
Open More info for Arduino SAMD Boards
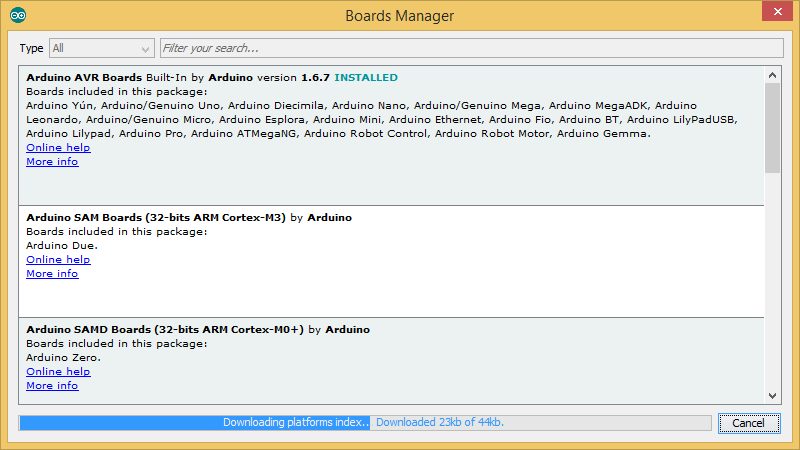[x=52, y=386]
